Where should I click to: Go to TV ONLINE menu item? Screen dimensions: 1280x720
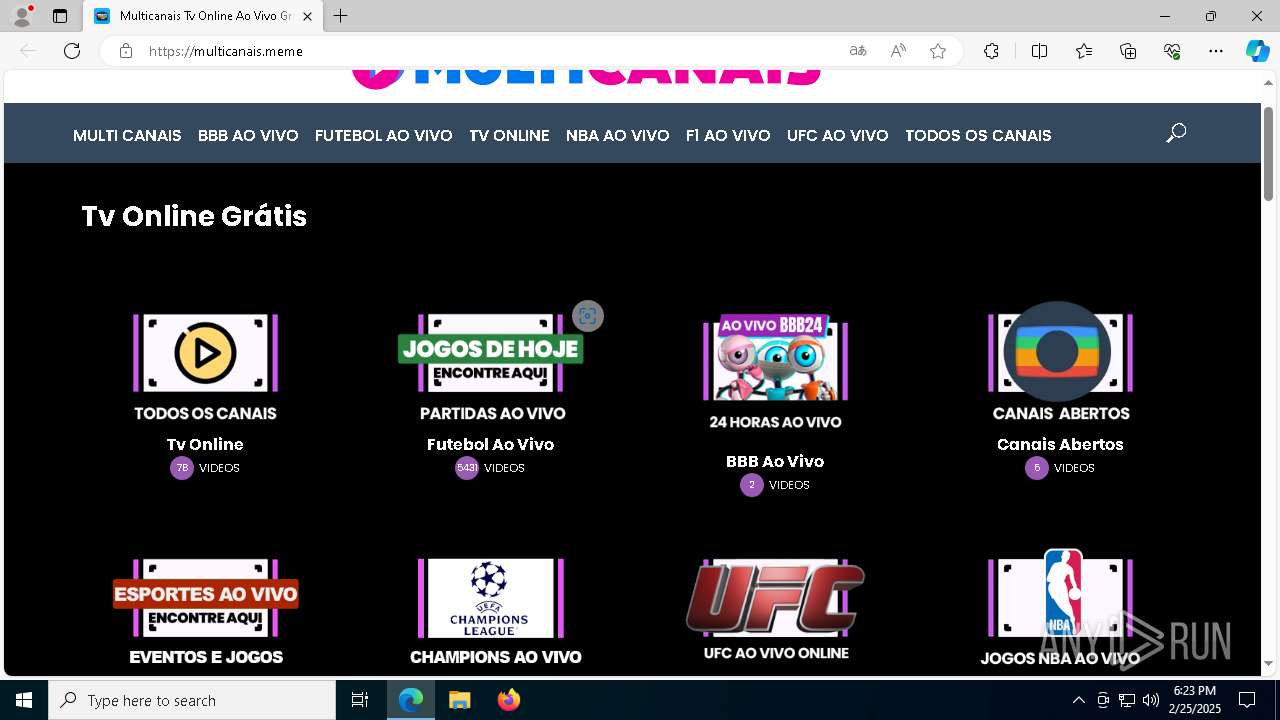(509, 135)
